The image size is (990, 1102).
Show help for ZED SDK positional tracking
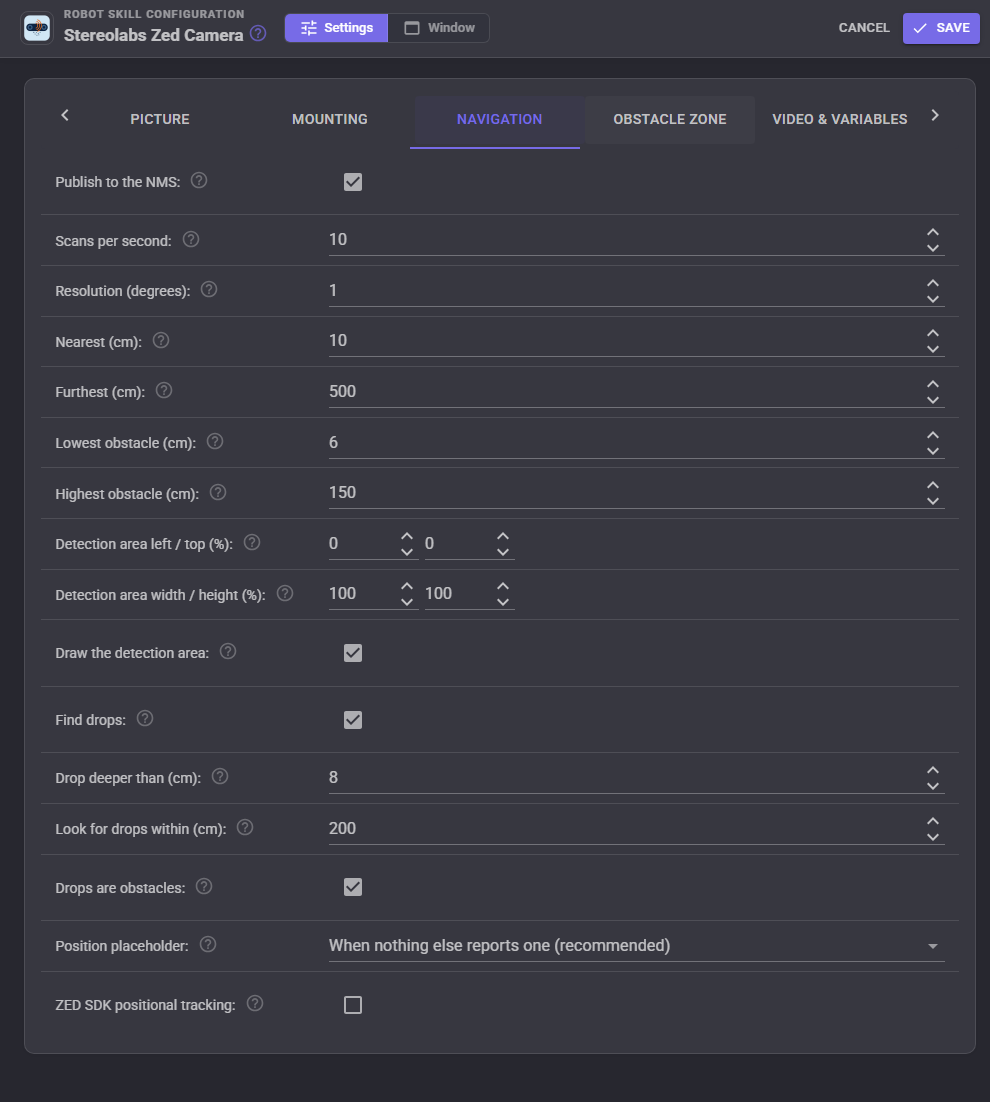point(255,1004)
